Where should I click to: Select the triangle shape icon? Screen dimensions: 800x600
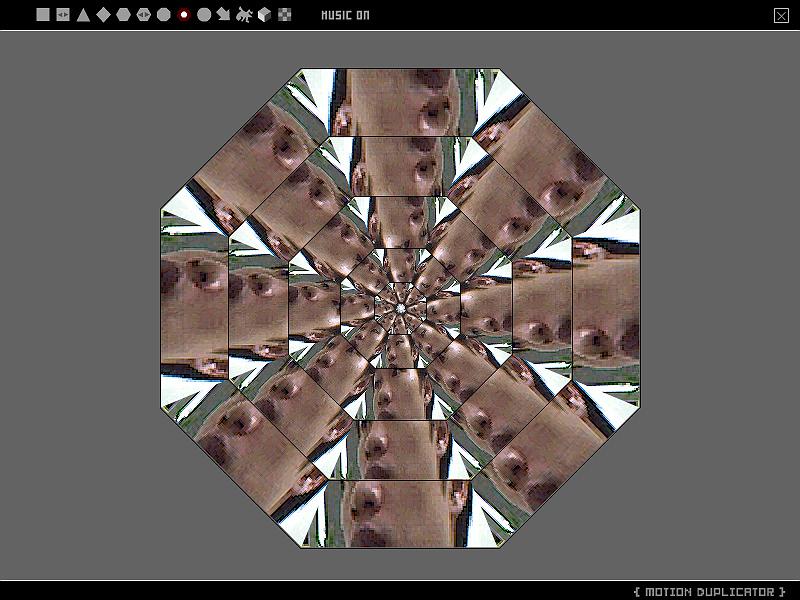(83, 15)
